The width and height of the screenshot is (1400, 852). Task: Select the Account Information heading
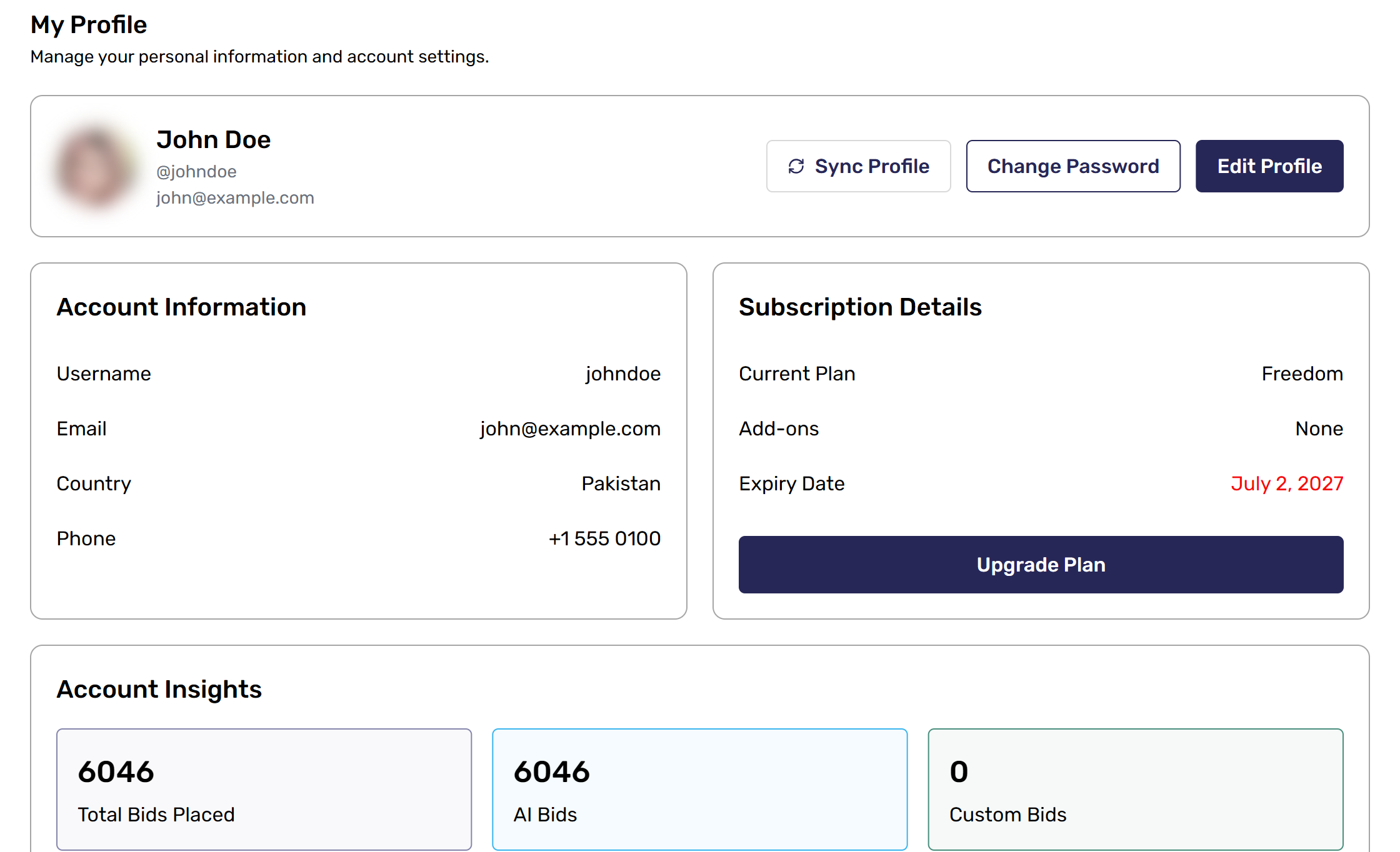(x=181, y=307)
